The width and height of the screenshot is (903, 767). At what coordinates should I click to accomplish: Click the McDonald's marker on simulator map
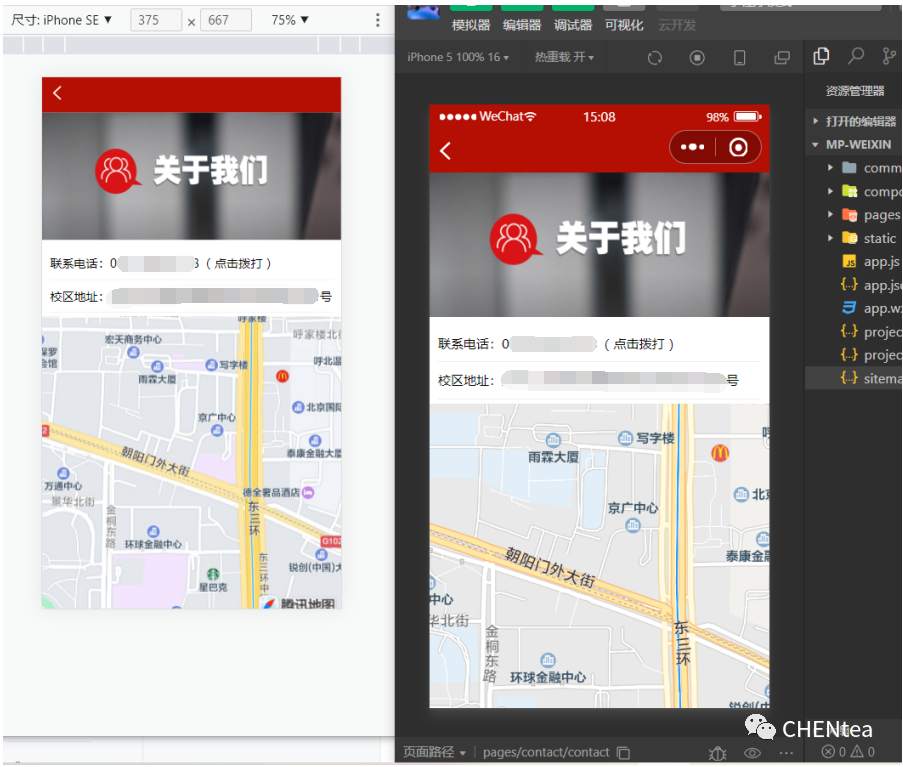720,453
